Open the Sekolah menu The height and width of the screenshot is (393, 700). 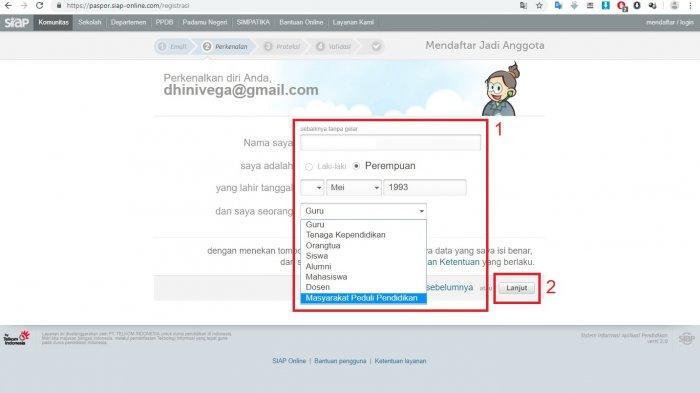click(90, 22)
